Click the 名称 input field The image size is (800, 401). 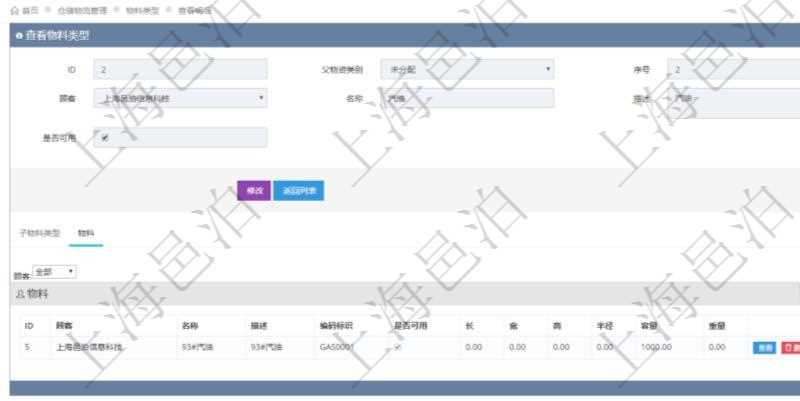pyautogui.click(x=466, y=98)
